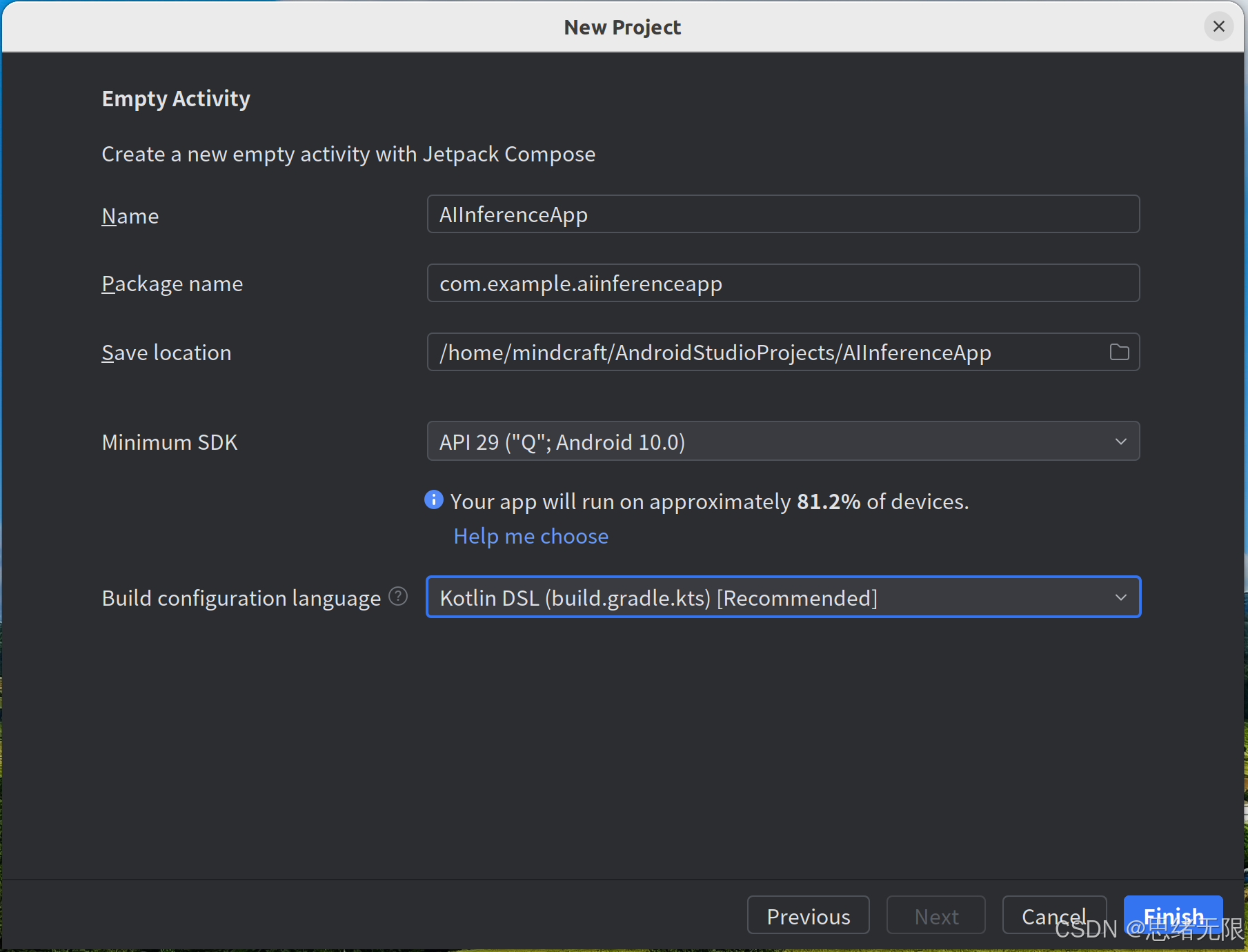Viewport: 1248px width, 952px height.
Task: Click the Save location label
Action: pyautogui.click(x=166, y=352)
